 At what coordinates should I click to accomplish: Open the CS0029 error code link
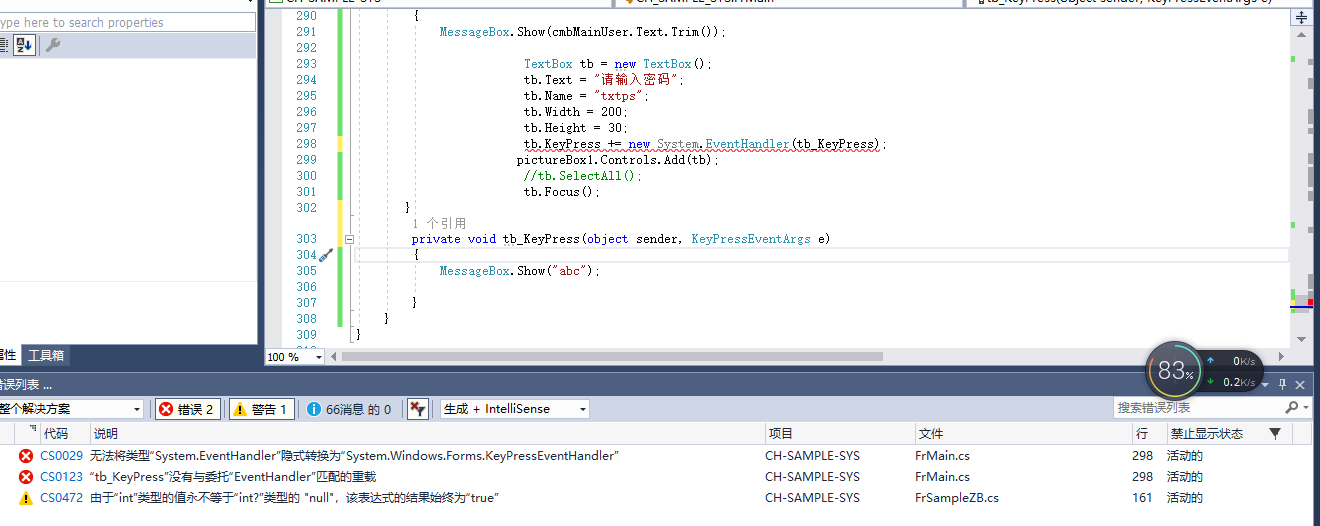tap(61, 456)
